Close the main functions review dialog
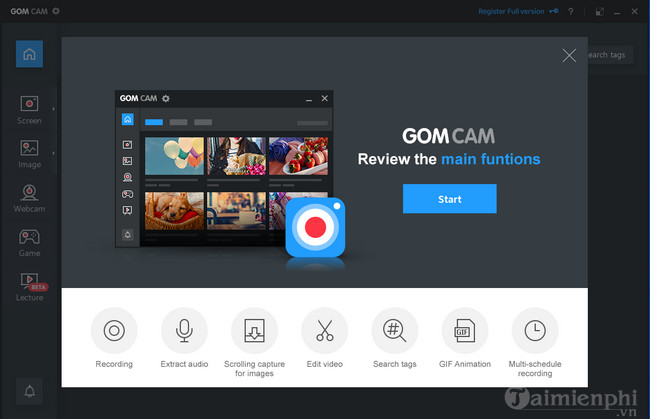The image size is (650, 419). (569, 55)
